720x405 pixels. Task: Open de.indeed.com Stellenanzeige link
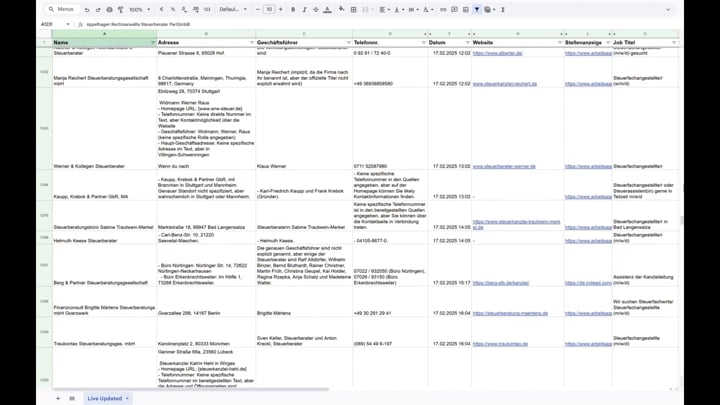pyautogui.click(x=588, y=283)
